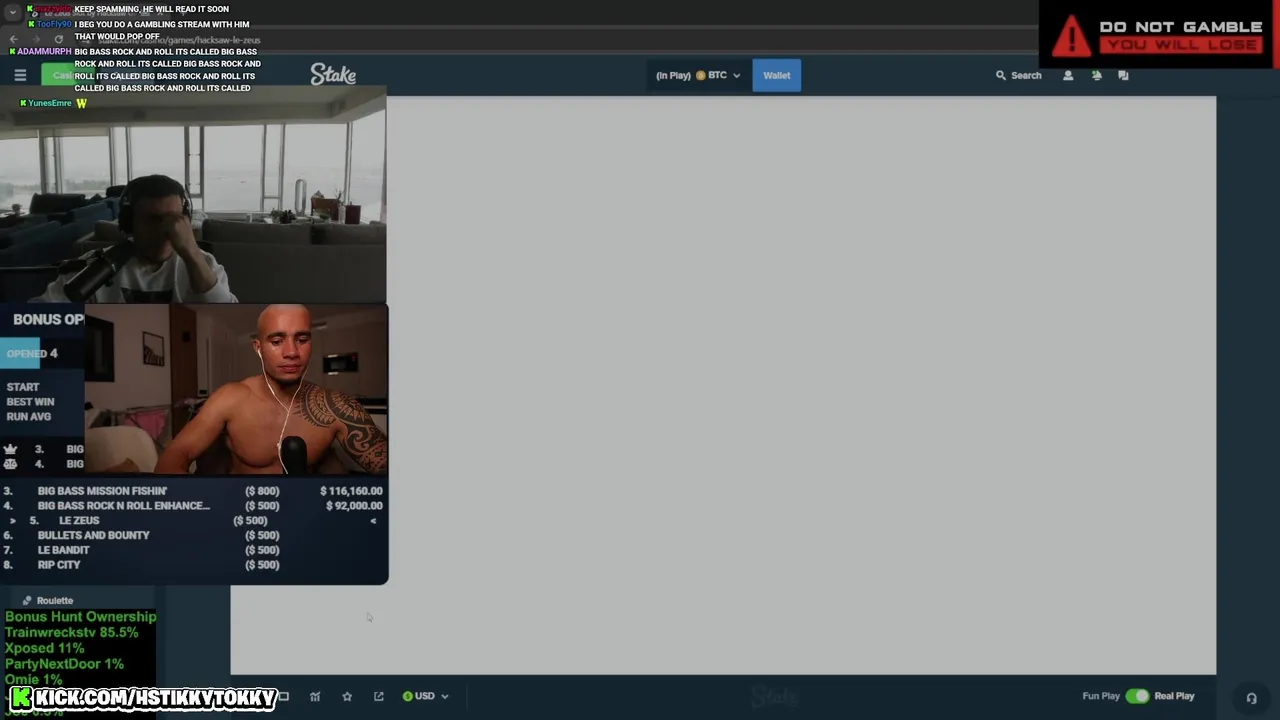The width and height of the screenshot is (1280, 720).
Task: Click the RUN AVG label
Action: (x=28, y=417)
